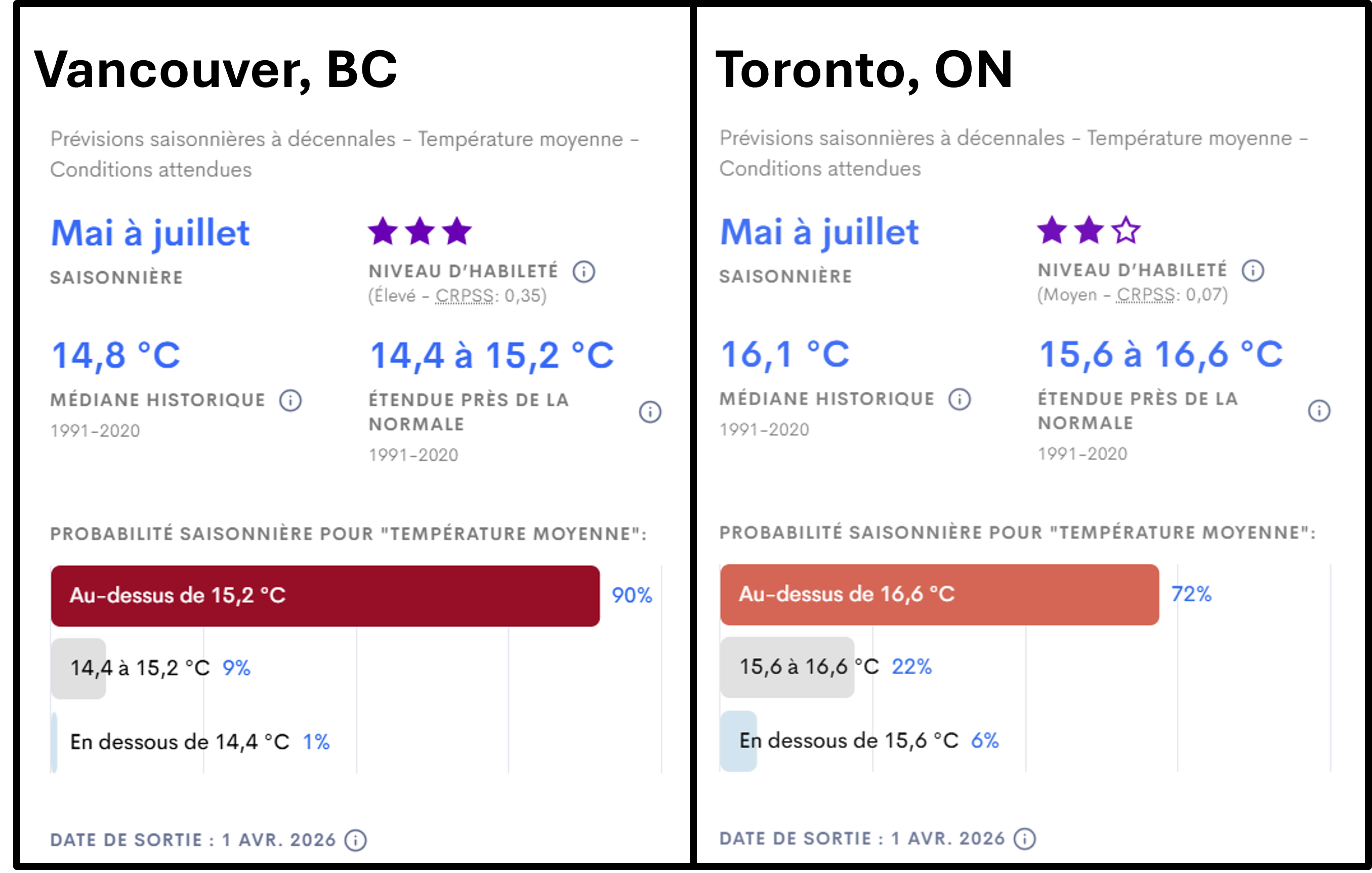The height and width of the screenshot is (873, 1372).
Task: Click info icon beside Niveau d'habileté (Élevé)
Action: (584, 272)
